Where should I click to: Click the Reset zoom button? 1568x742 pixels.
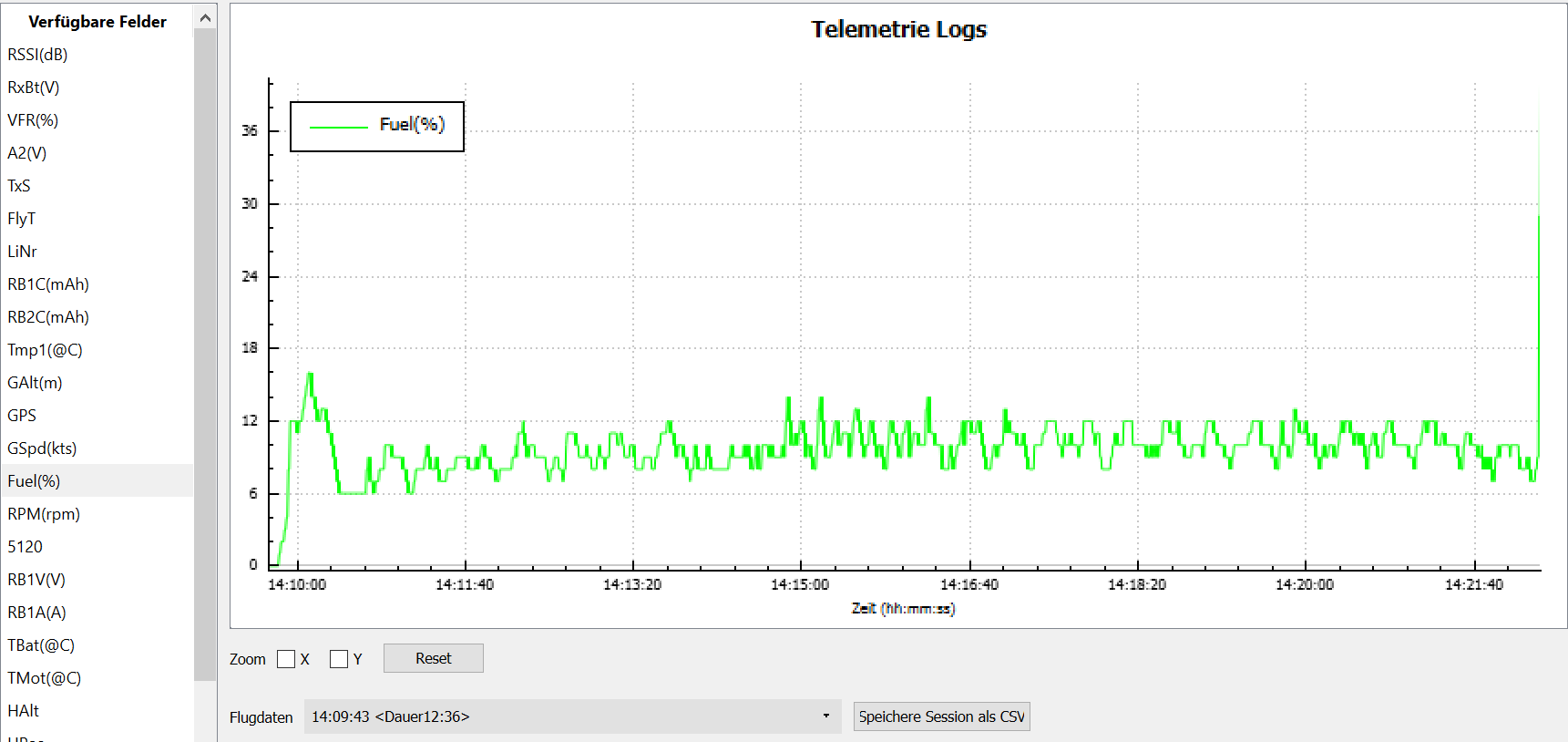[x=433, y=658]
